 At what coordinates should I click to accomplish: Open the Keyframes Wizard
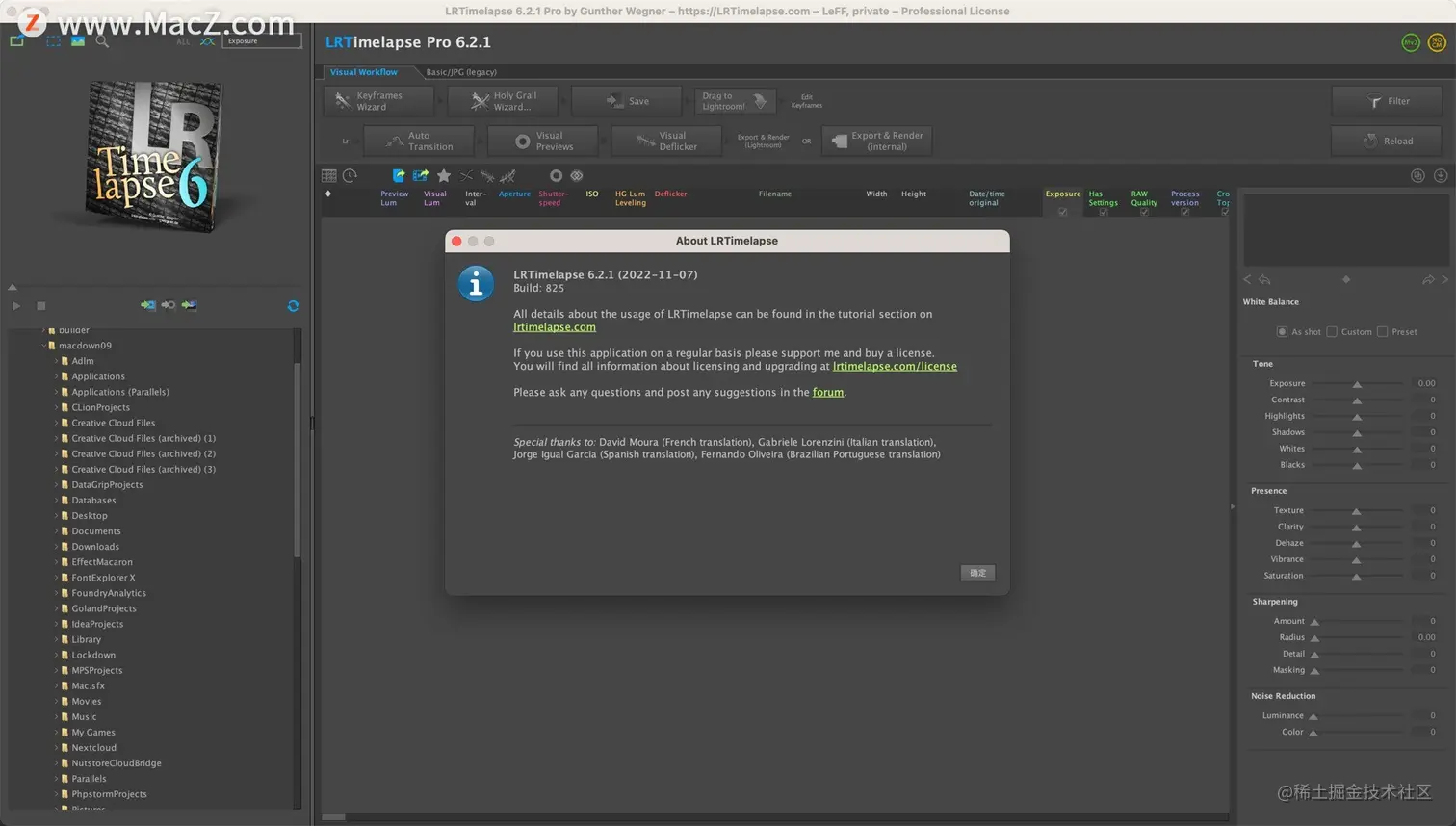tap(378, 101)
